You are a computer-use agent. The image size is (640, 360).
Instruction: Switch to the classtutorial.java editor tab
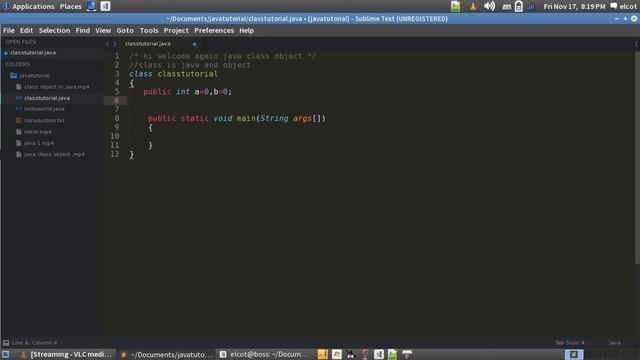(148, 44)
